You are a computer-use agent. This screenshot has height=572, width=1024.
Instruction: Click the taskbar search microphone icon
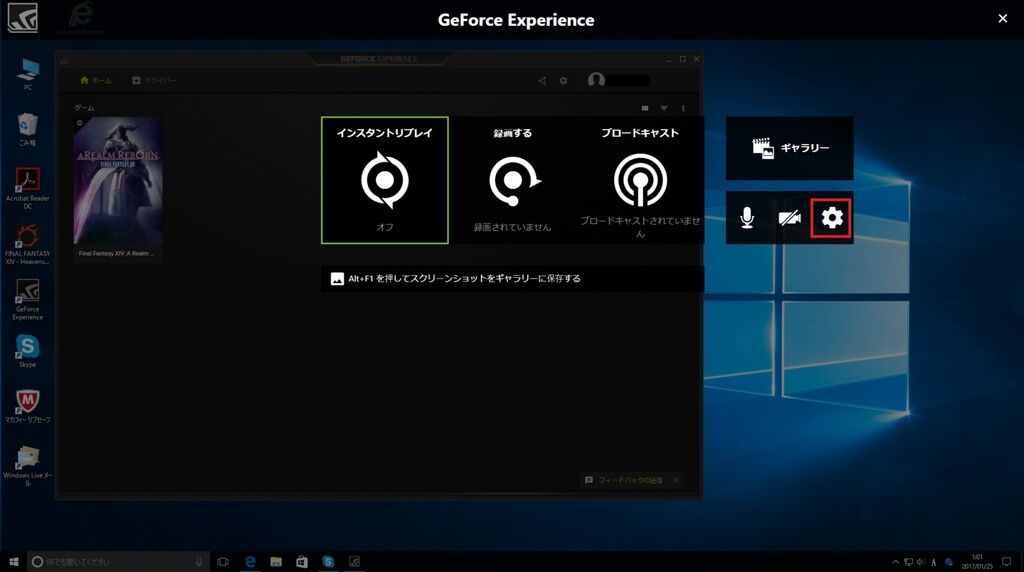click(x=199, y=562)
